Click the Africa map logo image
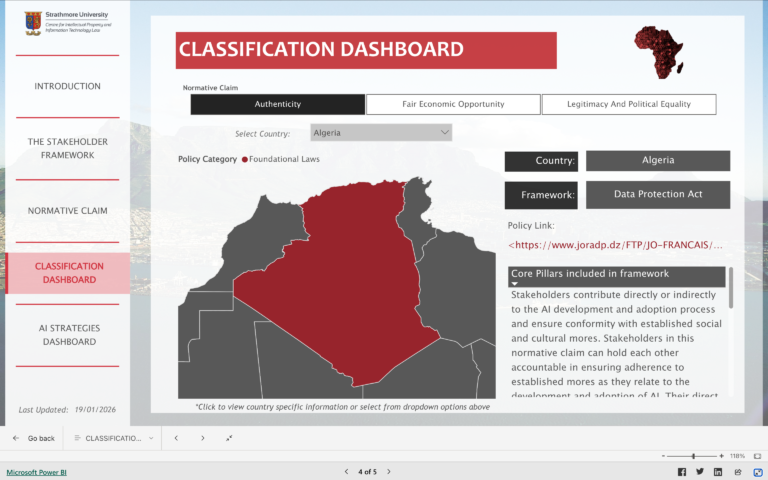The width and height of the screenshot is (768, 480). coord(659,52)
